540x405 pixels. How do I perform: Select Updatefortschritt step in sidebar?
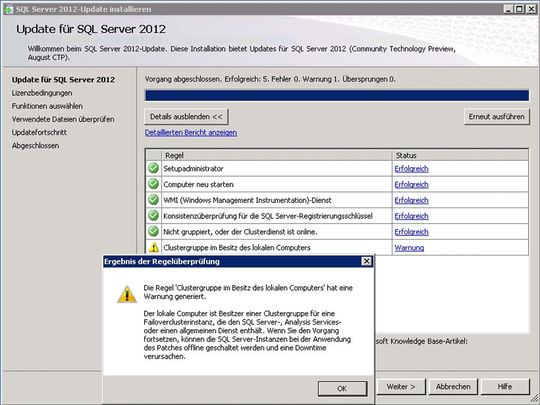click(x=39, y=132)
